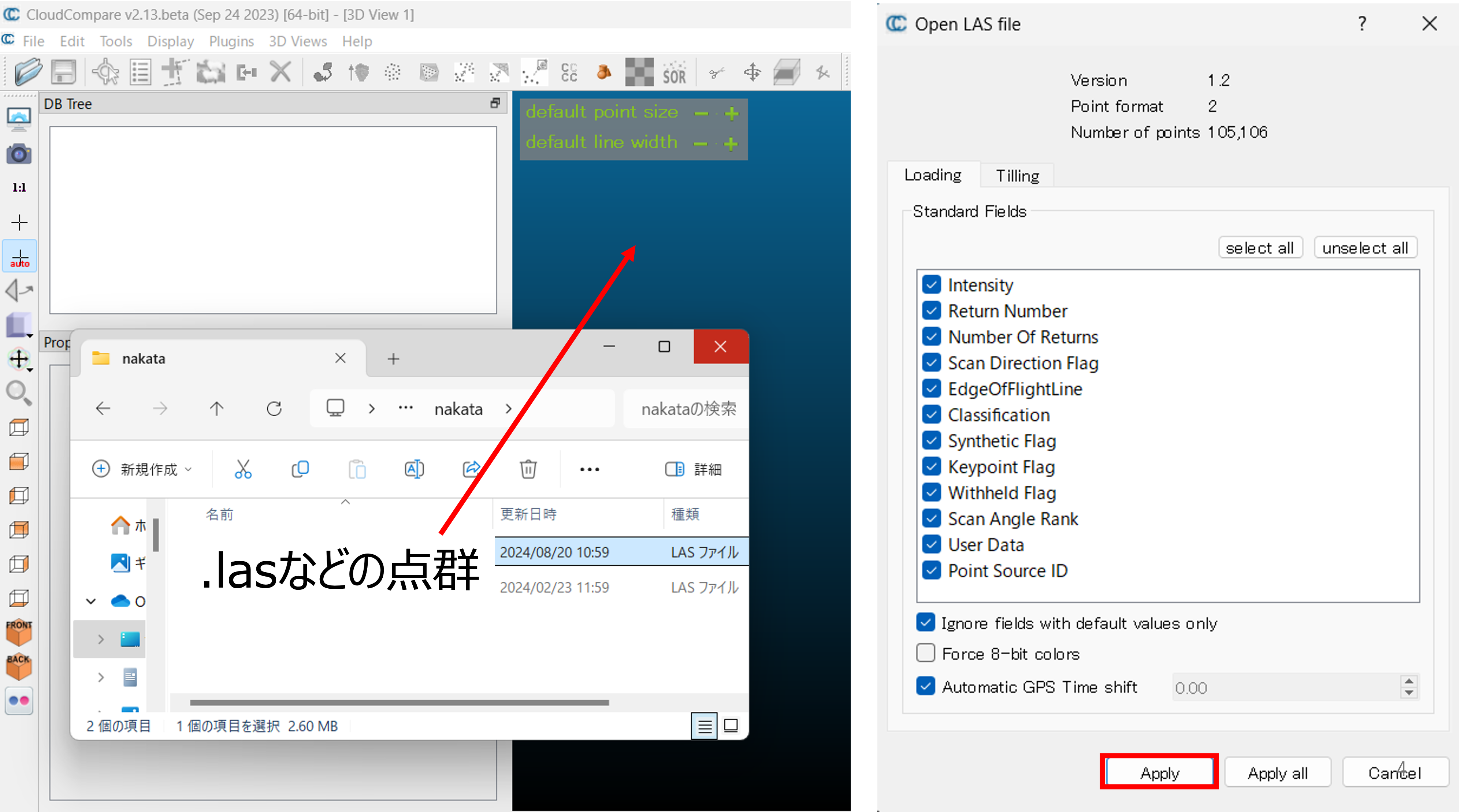Screen dimensions: 1460x812
Task: Toggle the Classification checkbox
Action: coord(931,415)
